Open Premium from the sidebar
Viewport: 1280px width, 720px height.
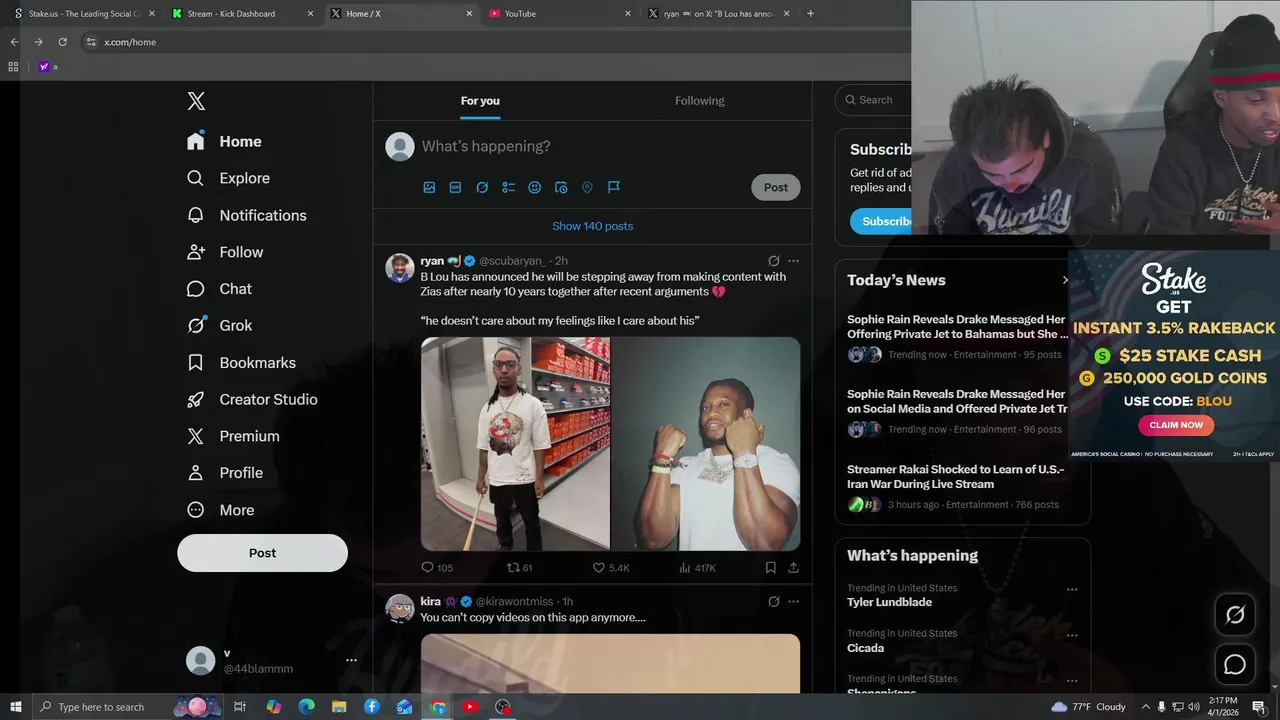[233, 436]
